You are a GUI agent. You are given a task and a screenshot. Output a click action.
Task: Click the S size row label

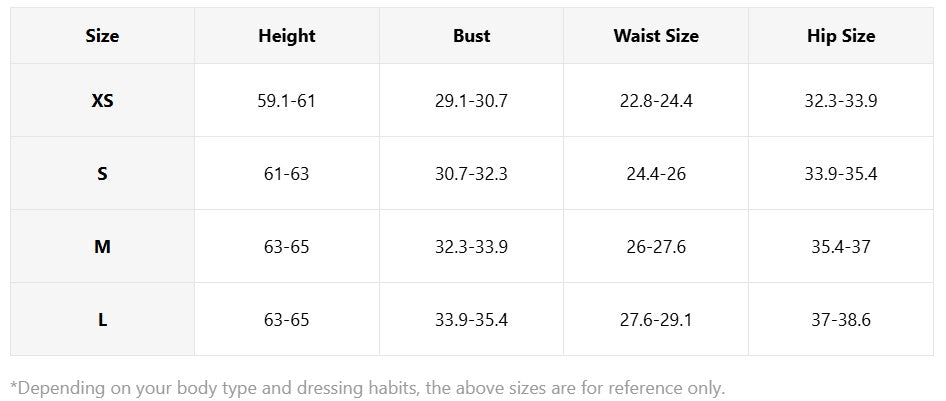point(102,174)
